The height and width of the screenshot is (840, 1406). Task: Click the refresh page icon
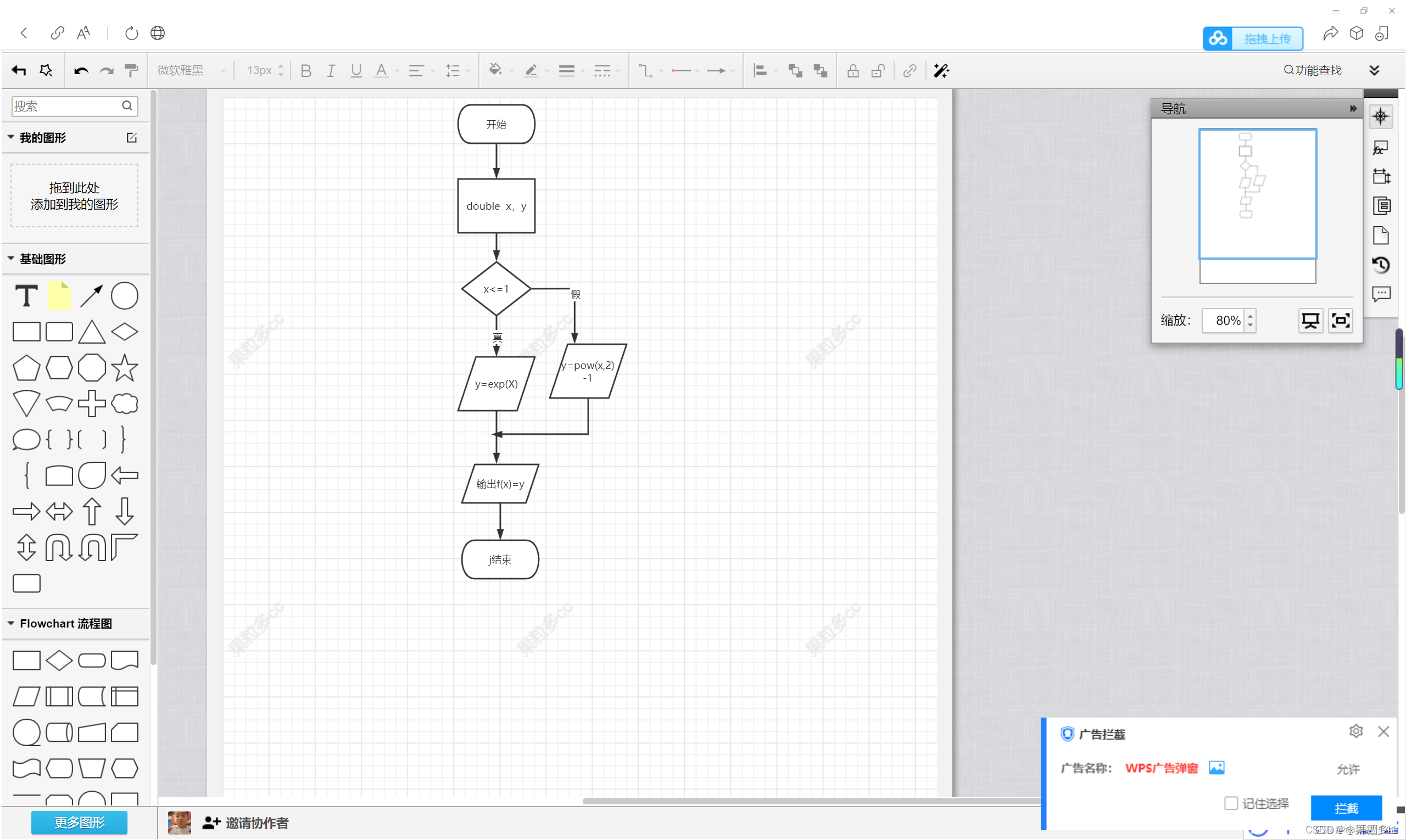pos(131,33)
